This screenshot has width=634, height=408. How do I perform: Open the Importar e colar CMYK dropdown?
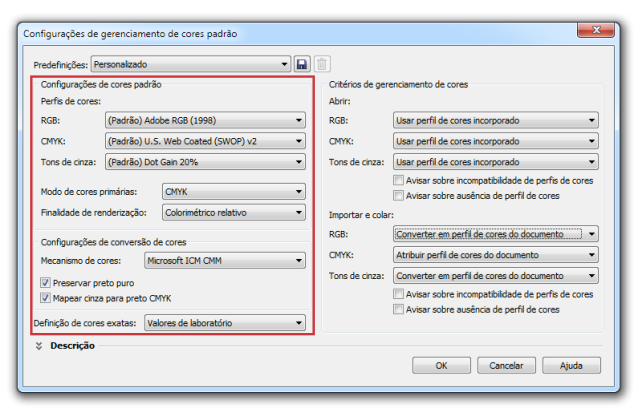tap(496, 255)
